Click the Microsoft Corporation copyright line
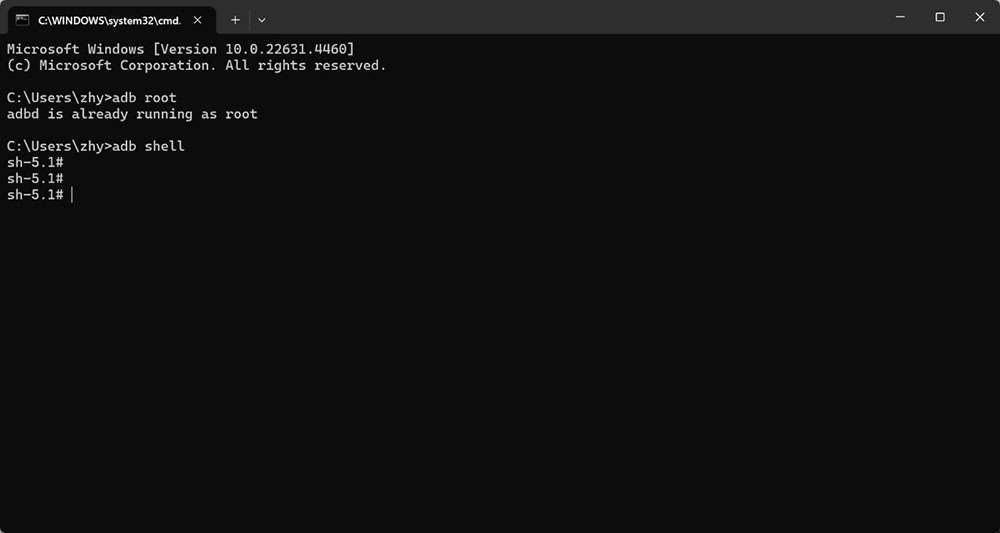The image size is (1000, 533). [196, 65]
